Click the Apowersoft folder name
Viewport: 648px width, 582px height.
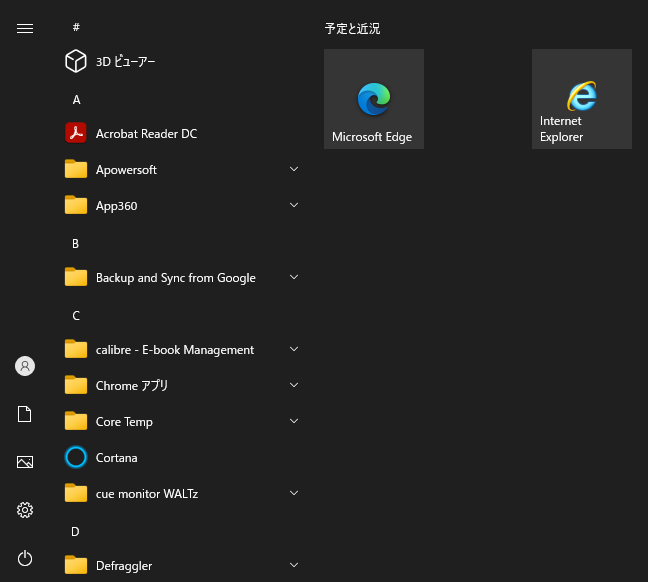[126, 170]
